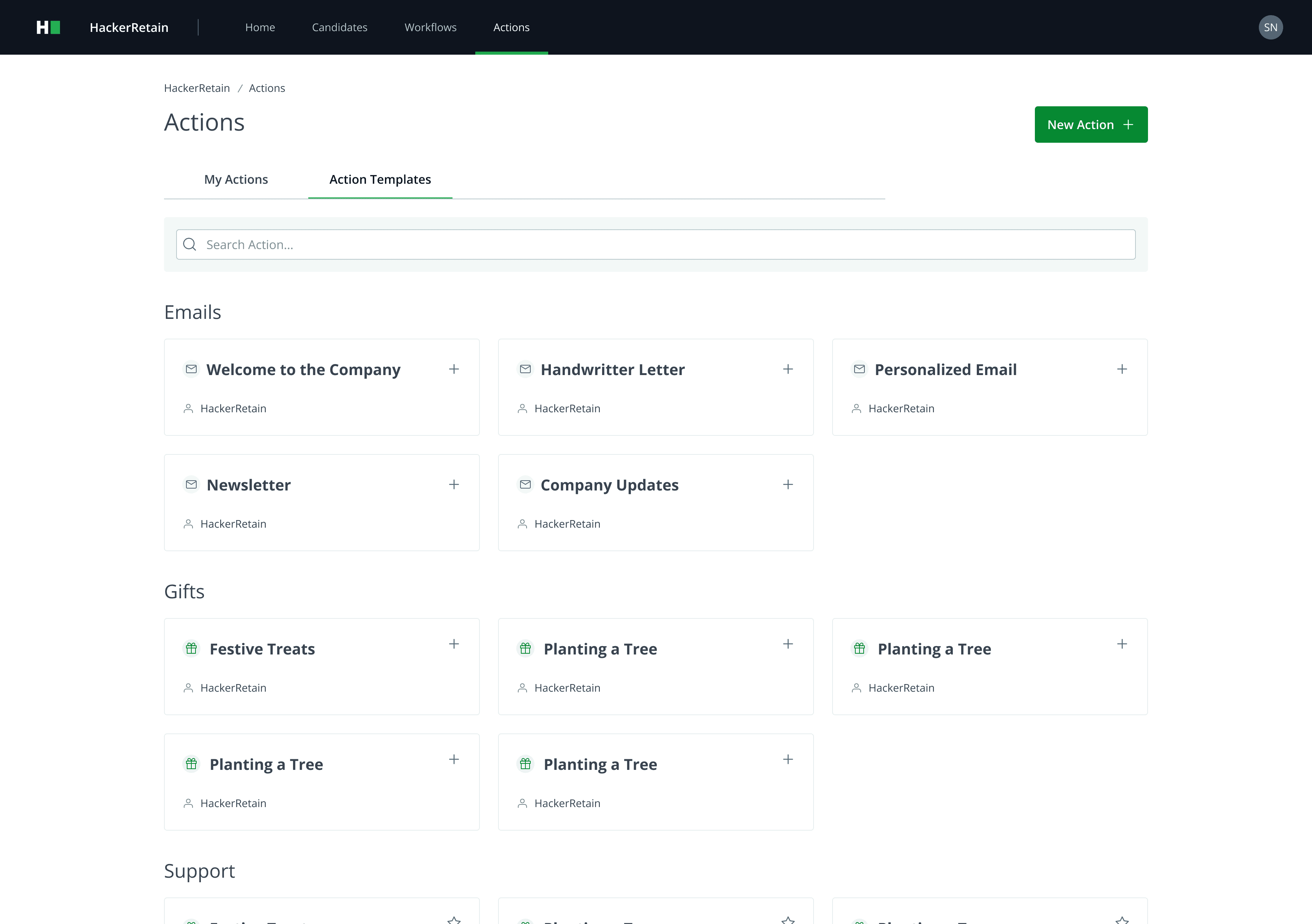The image size is (1312, 924).
Task: Open the Workflows nav item
Action: (x=430, y=27)
